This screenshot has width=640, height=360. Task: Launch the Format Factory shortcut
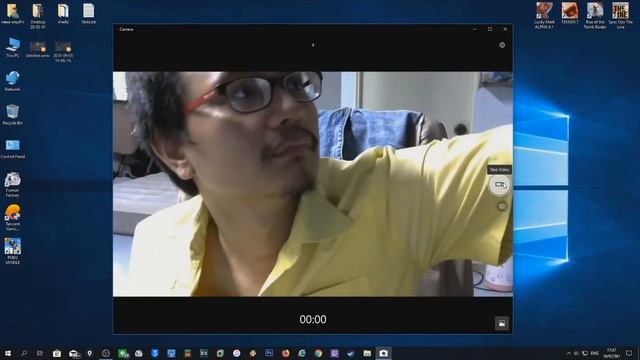(13, 185)
